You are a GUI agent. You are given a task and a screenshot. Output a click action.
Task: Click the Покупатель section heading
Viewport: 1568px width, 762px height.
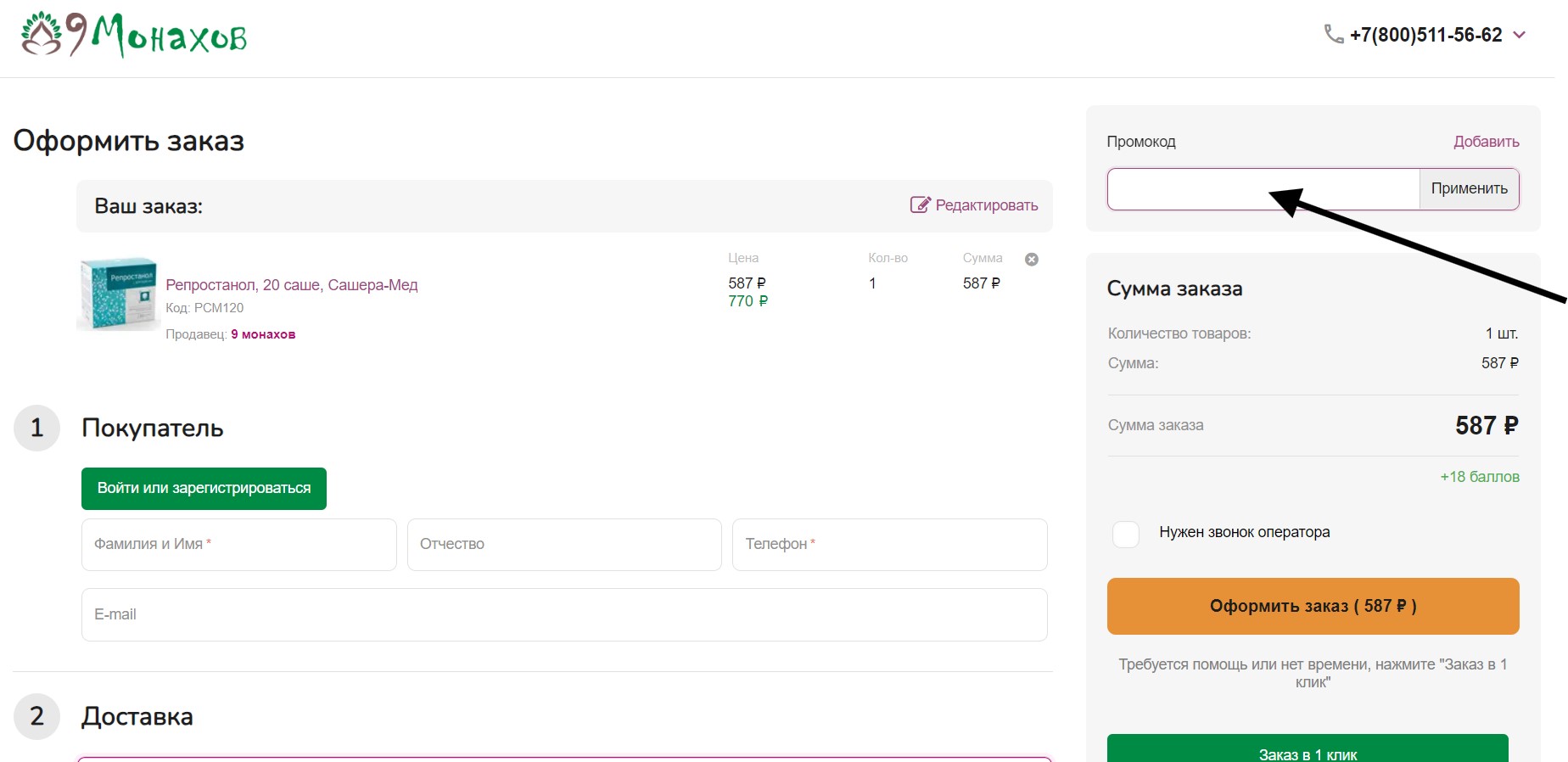point(153,429)
